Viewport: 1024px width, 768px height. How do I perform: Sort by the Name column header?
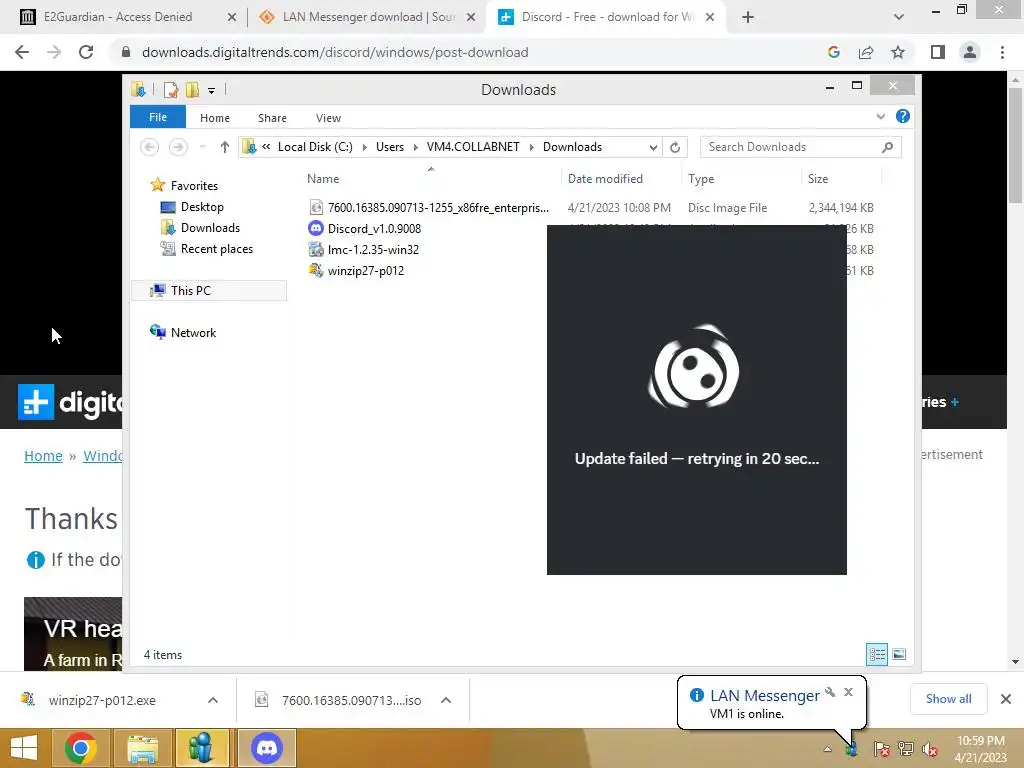[x=431, y=178]
